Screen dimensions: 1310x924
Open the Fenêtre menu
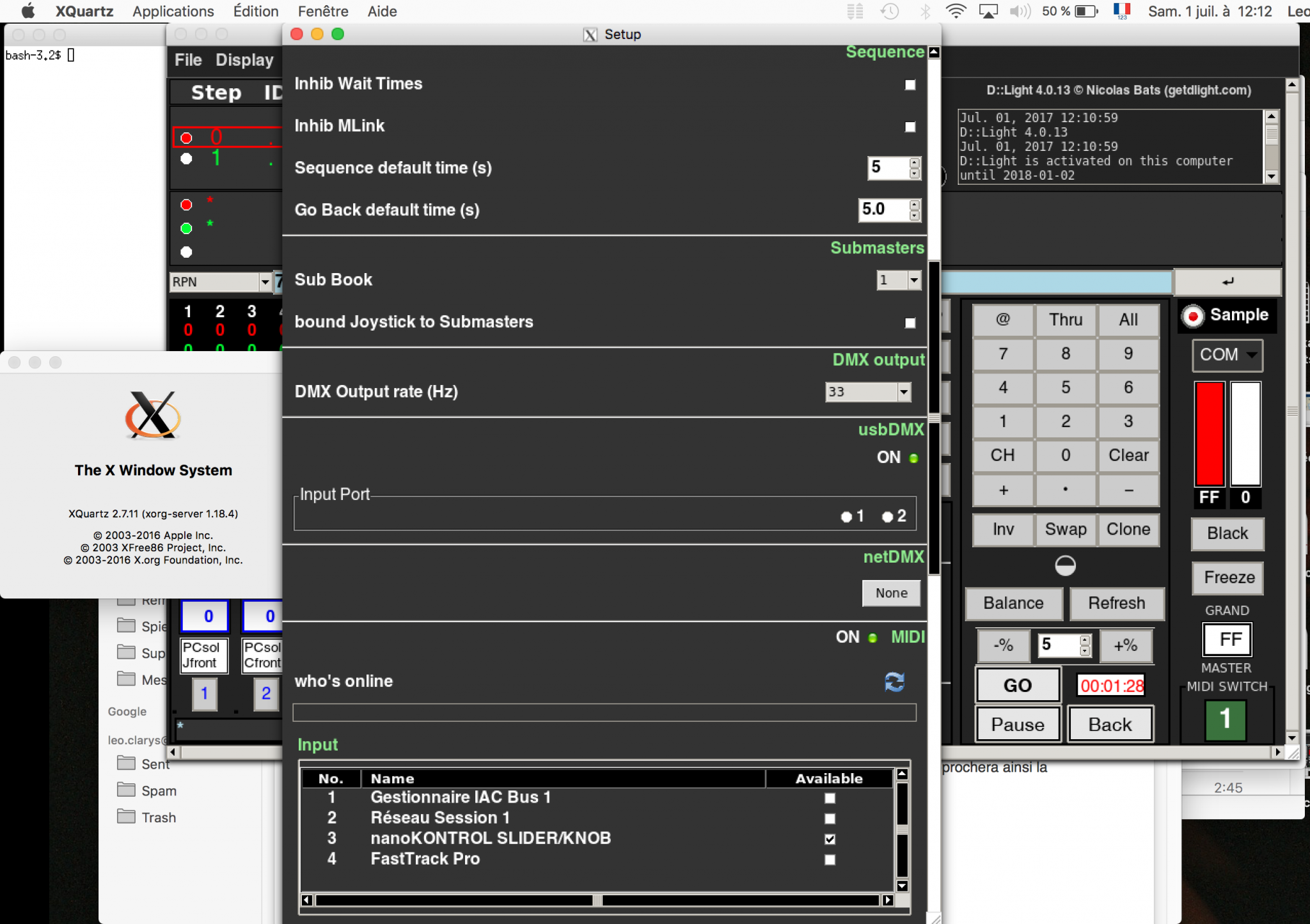[323, 11]
